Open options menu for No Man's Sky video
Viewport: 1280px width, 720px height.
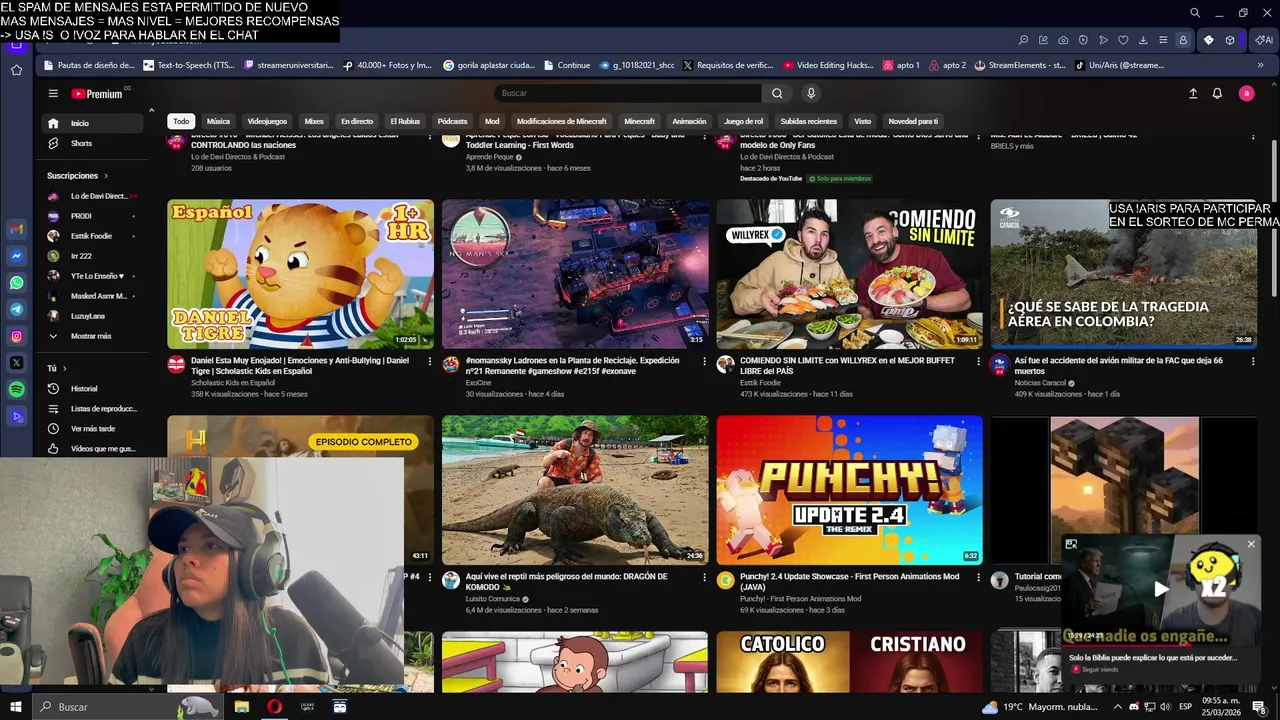point(705,362)
